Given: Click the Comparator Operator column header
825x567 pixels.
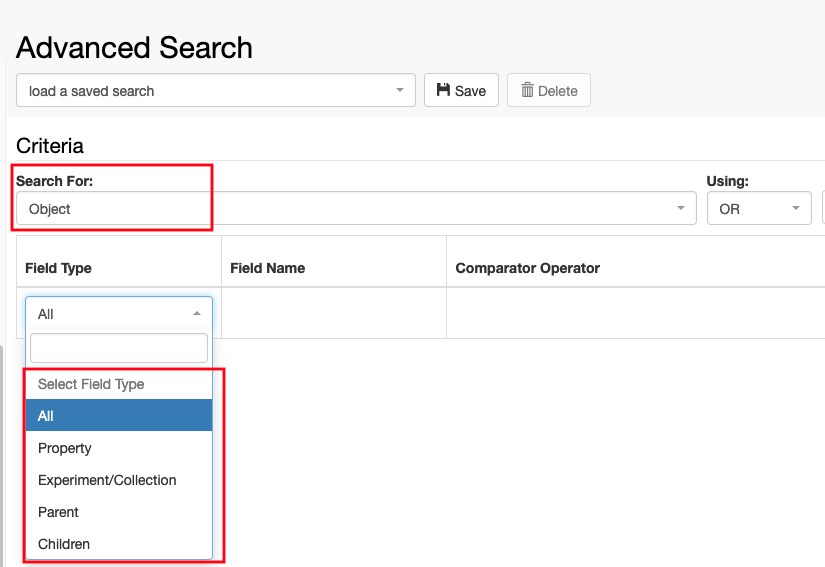Looking at the screenshot, I should pyautogui.click(x=528, y=268).
